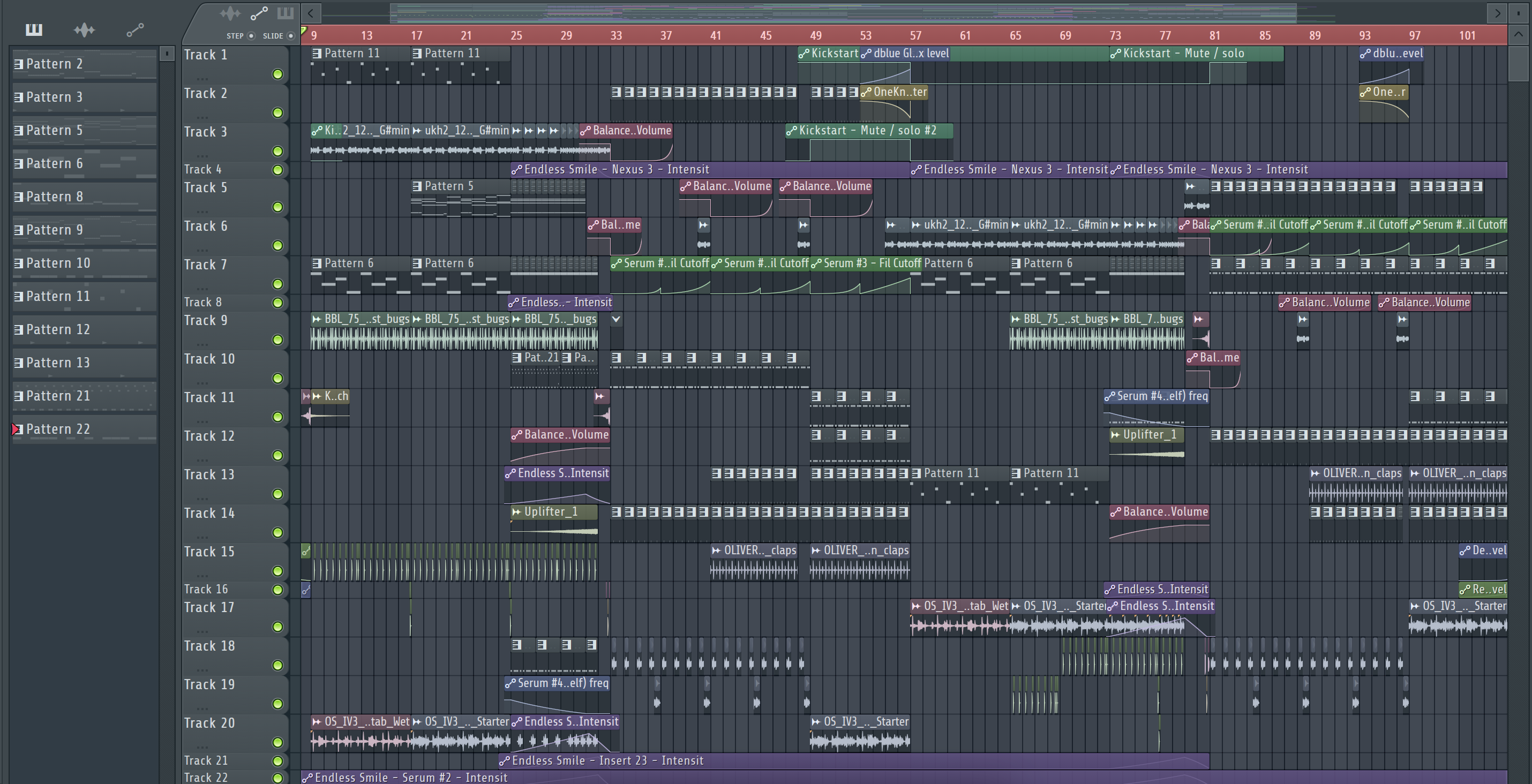Select Pattern 2 in the picker
Viewport: 1532px width, 784px height.
point(84,64)
